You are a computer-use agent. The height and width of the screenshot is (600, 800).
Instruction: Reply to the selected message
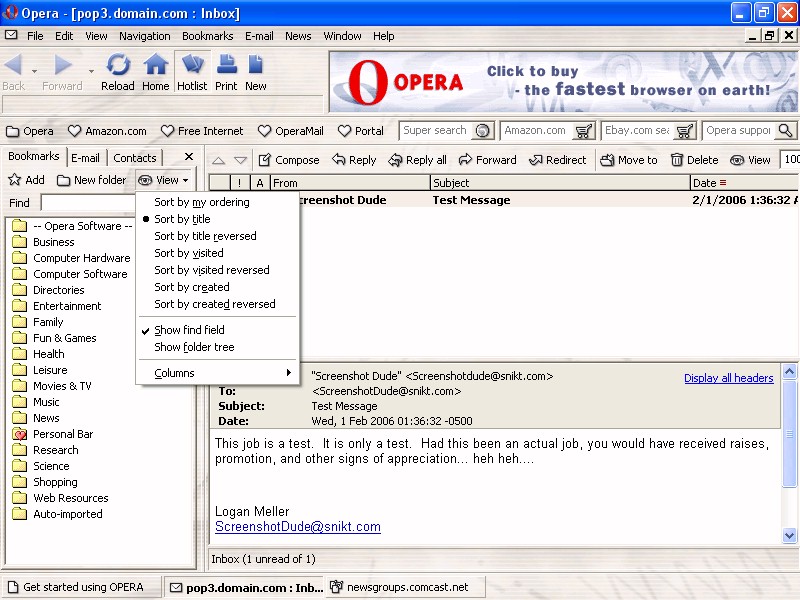(354, 160)
